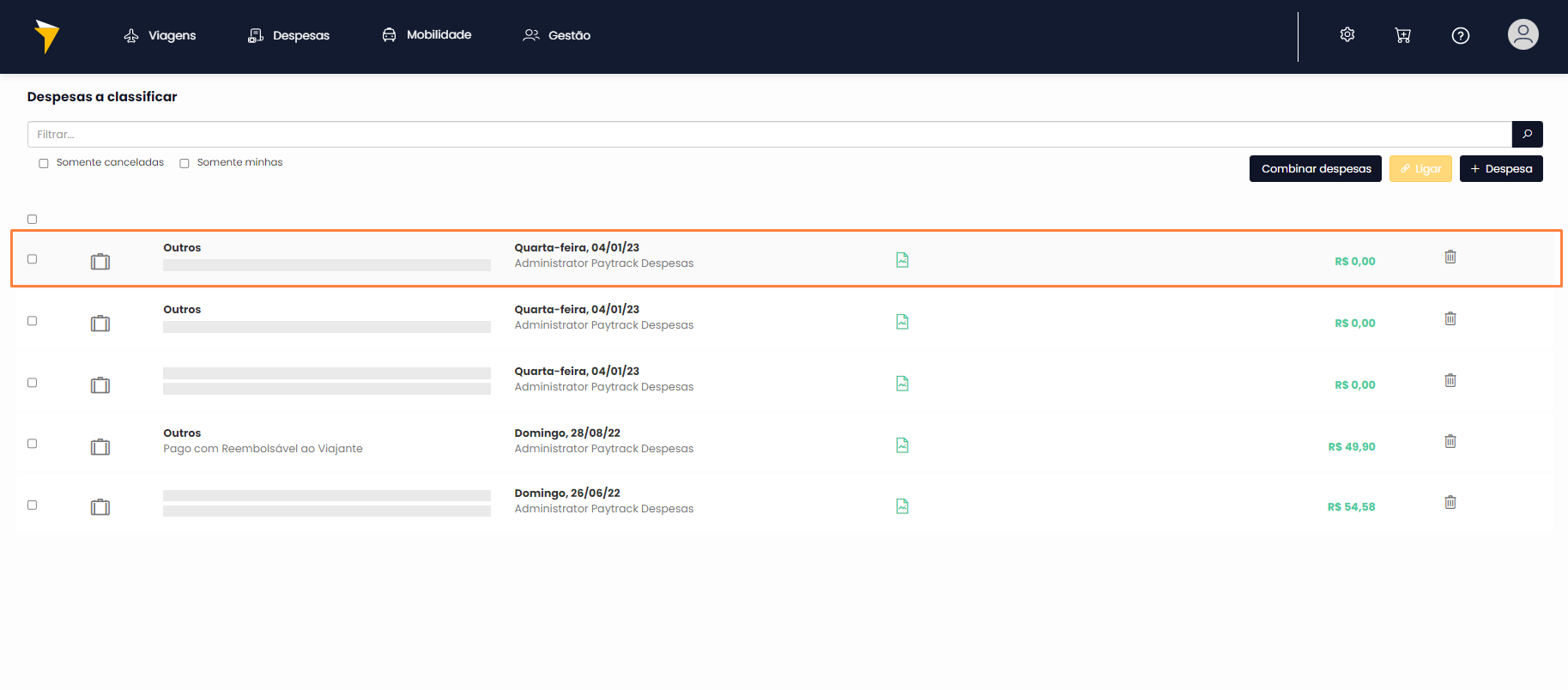Select the R$ 49,90 expense checkbox
This screenshot has width=1568, height=690.
click(32, 443)
